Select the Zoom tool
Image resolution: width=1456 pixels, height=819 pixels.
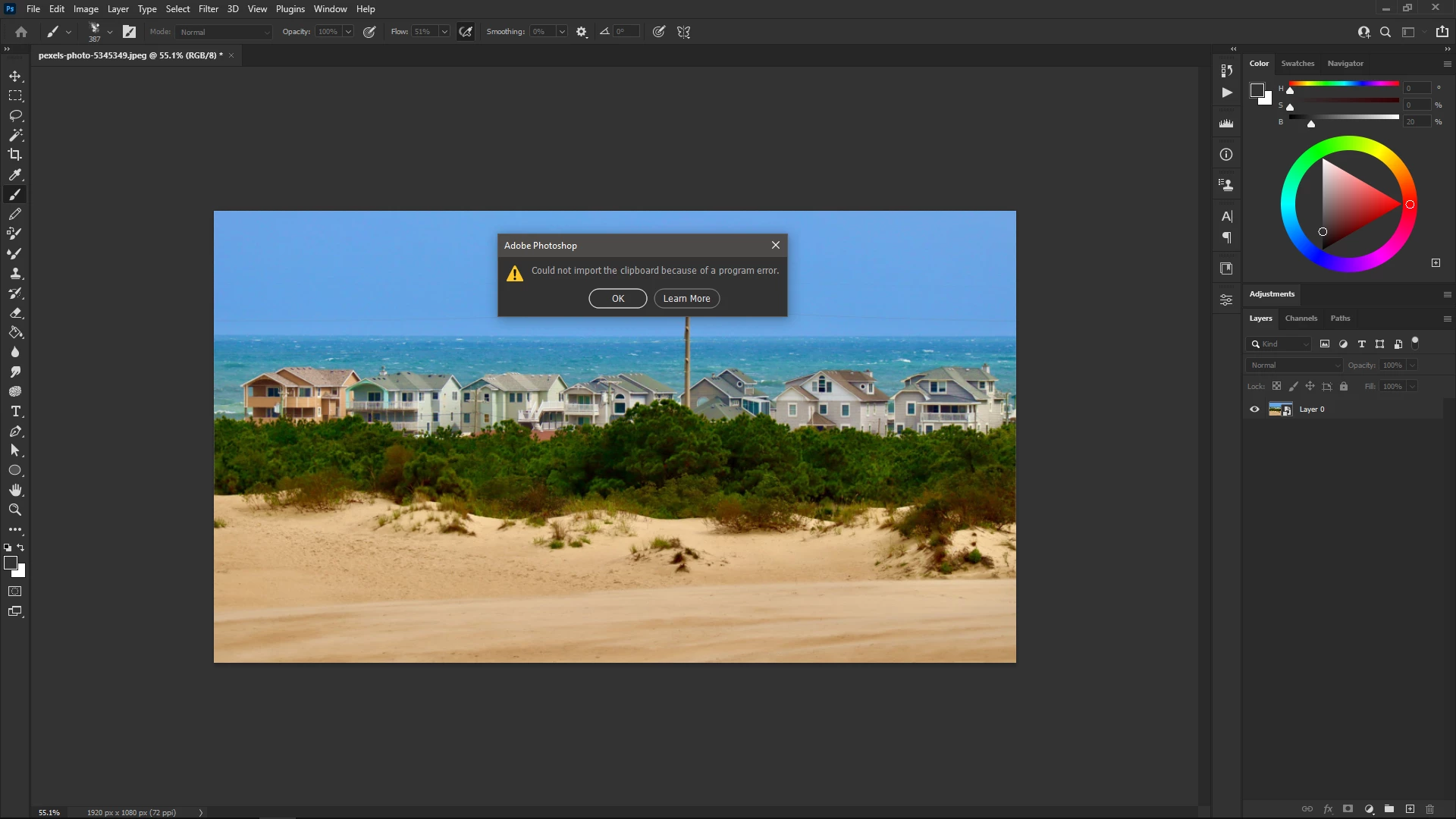click(x=15, y=510)
